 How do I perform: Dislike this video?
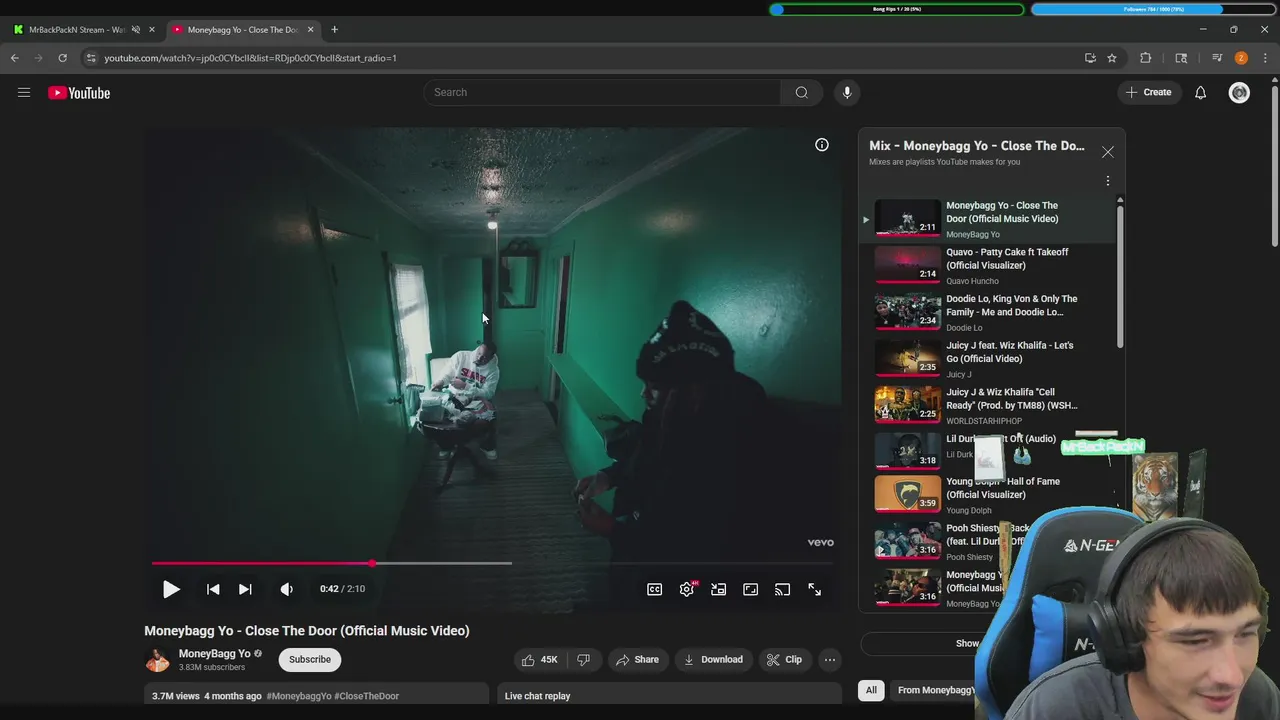click(583, 660)
